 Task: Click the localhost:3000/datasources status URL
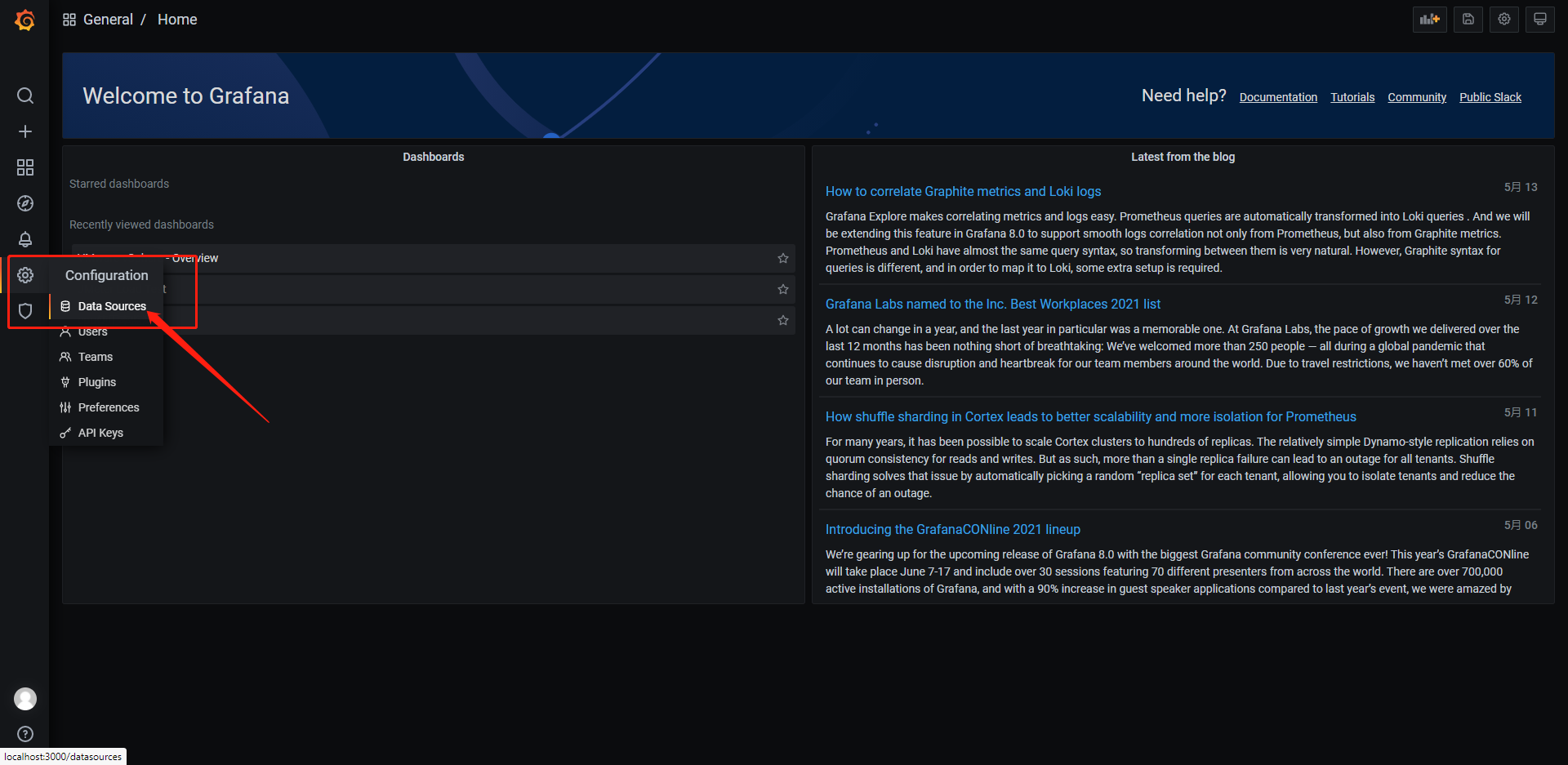coord(63,757)
